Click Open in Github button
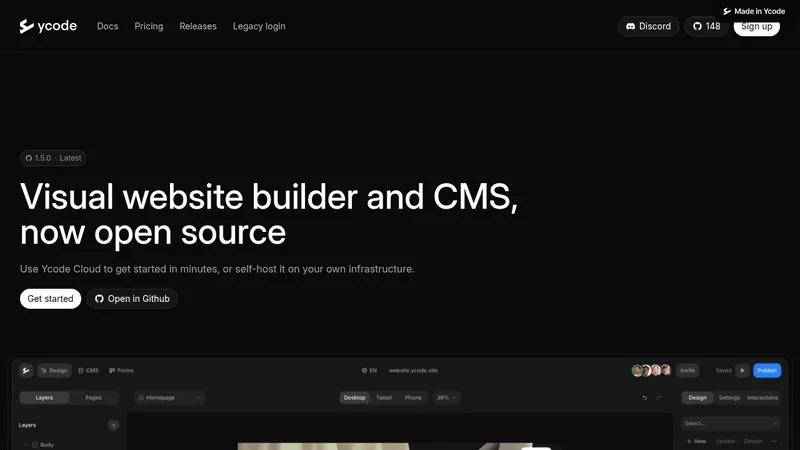 pos(132,299)
